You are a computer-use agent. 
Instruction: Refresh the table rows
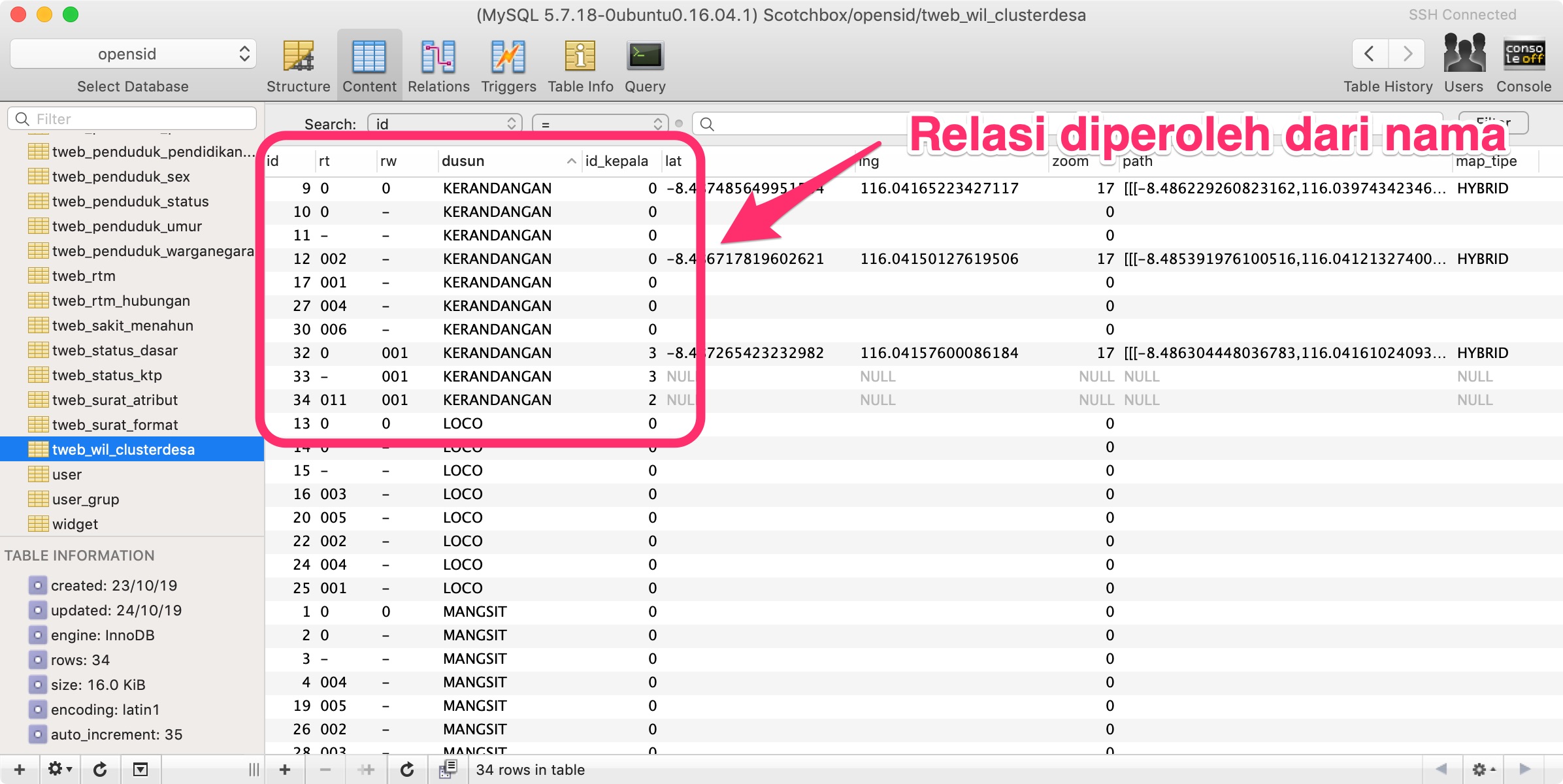coord(407,769)
